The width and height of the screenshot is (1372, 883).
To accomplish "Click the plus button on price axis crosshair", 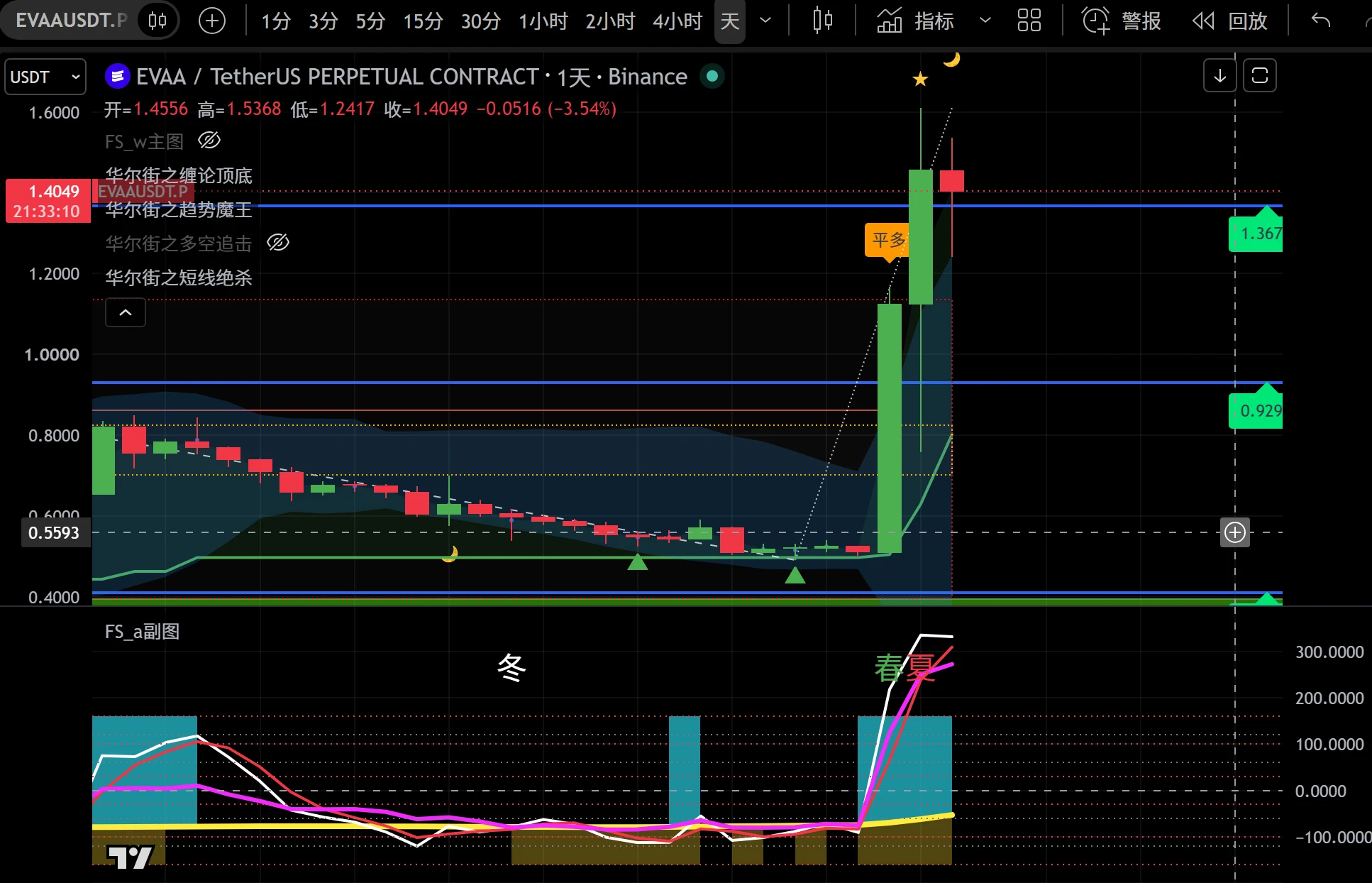I will click(1235, 532).
